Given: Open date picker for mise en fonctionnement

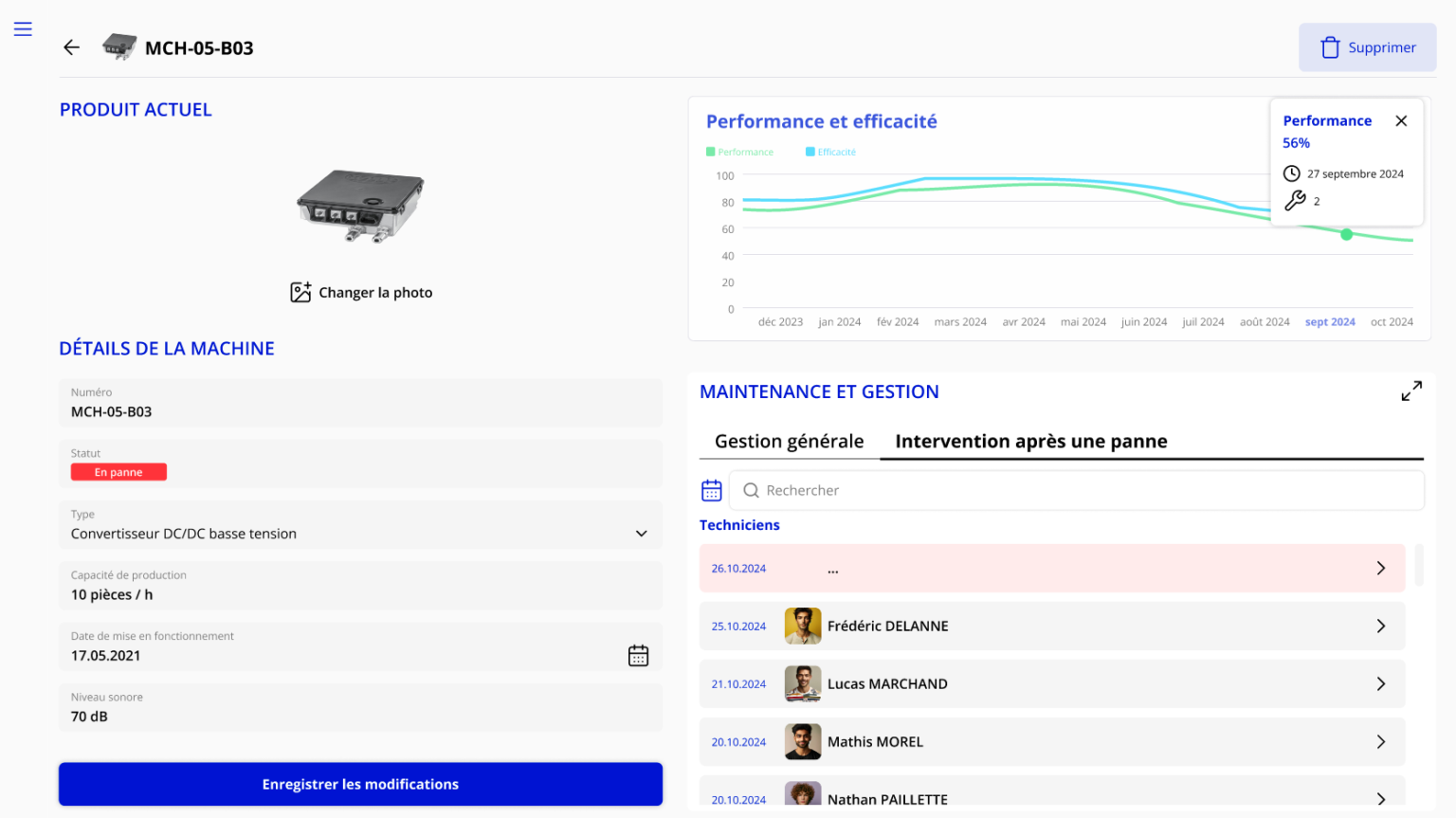Looking at the screenshot, I should tap(638, 655).
